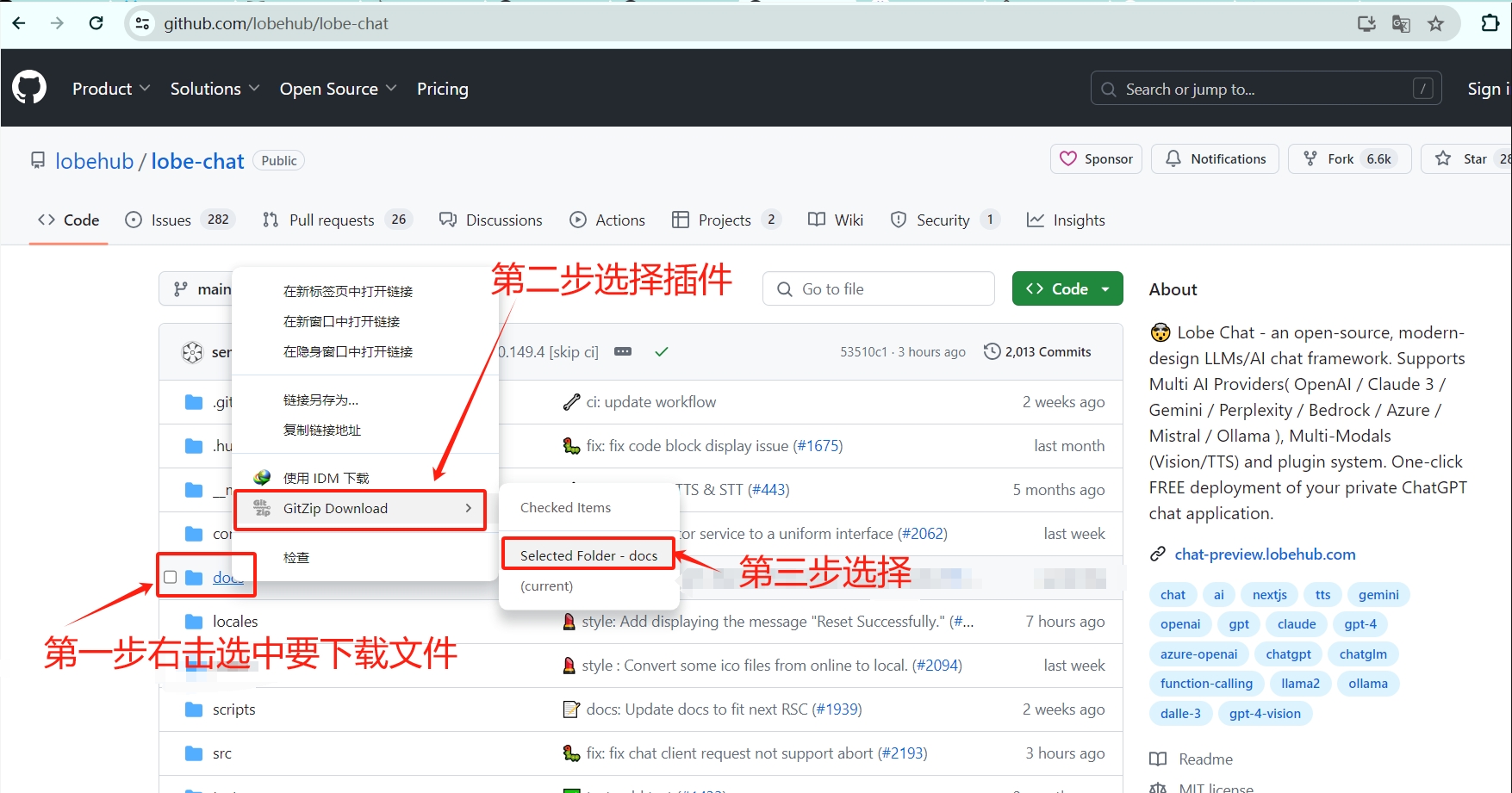Click the browser forward arrow
The image size is (1512, 793).
click(x=57, y=23)
